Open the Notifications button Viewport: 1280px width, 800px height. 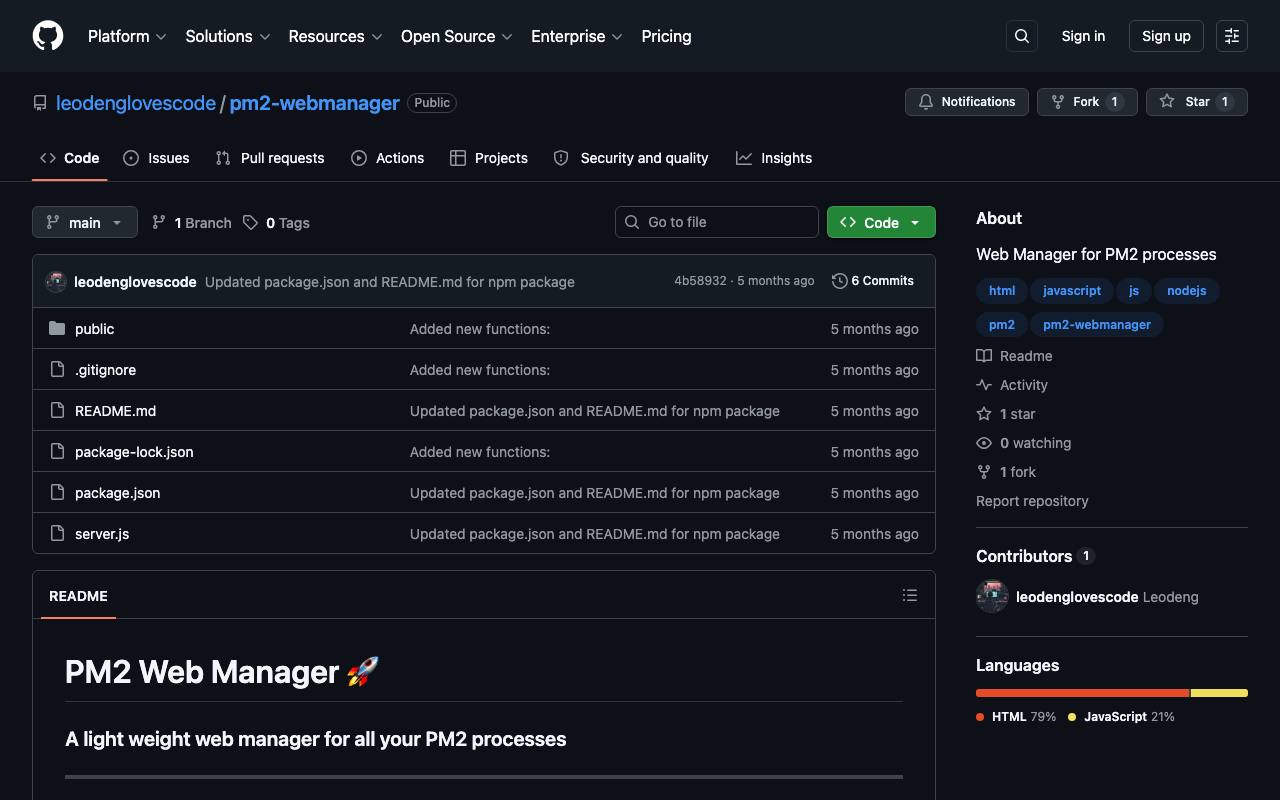tap(967, 102)
